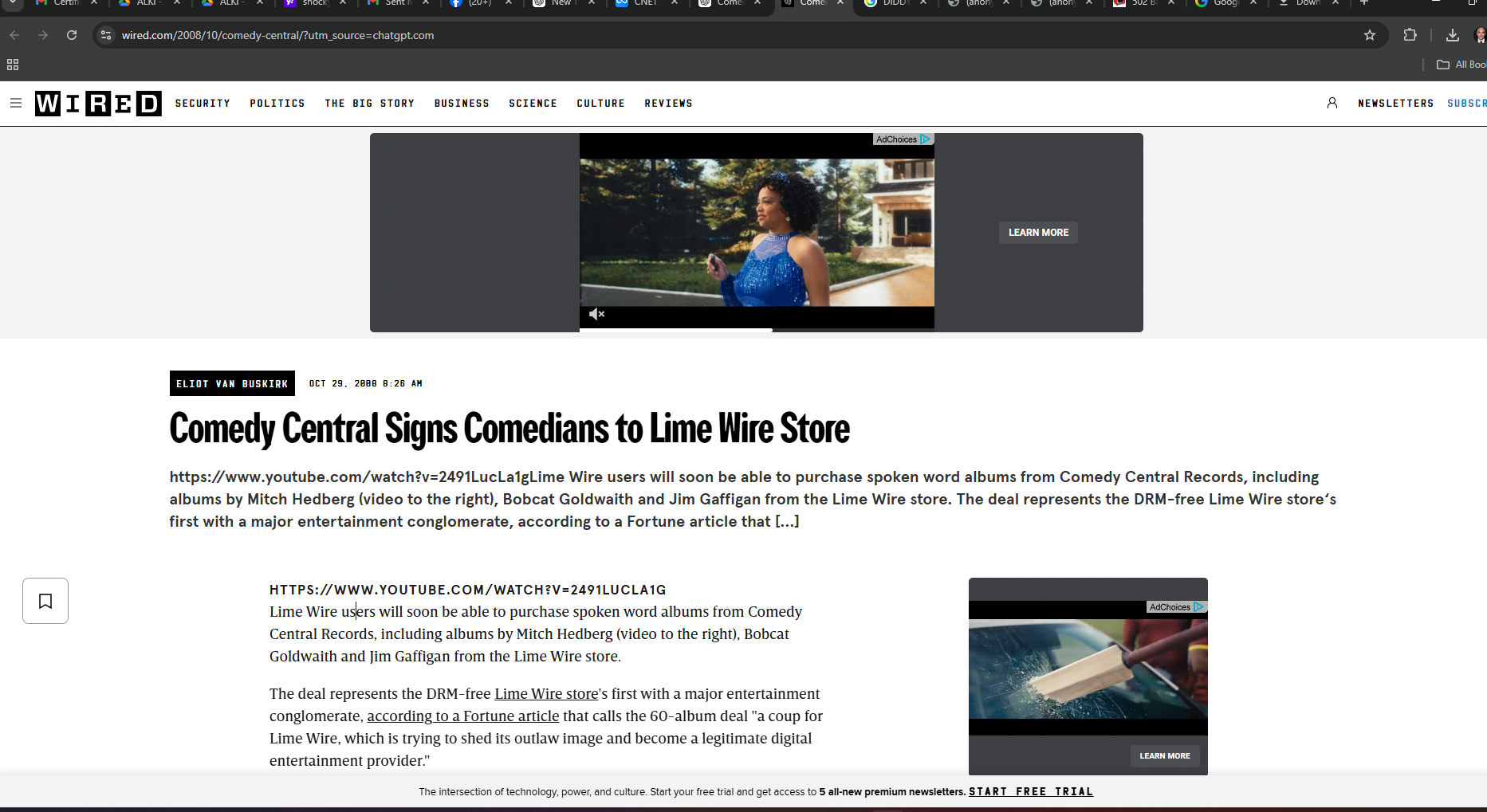This screenshot has height=812, width=1487.
Task: Click the browser reload button
Action: (72, 35)
